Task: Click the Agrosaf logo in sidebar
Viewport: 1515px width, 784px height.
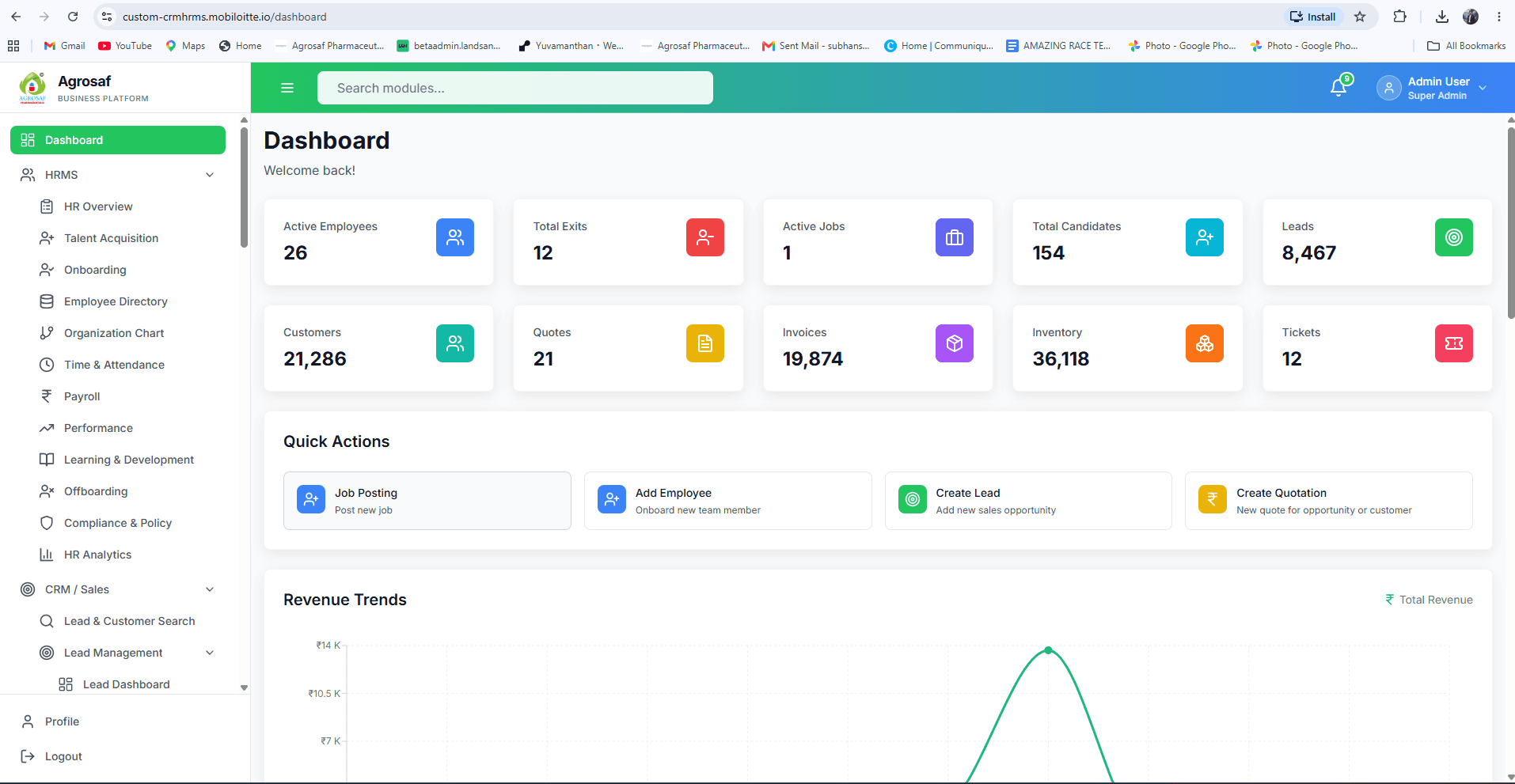Action: point(32,88)
